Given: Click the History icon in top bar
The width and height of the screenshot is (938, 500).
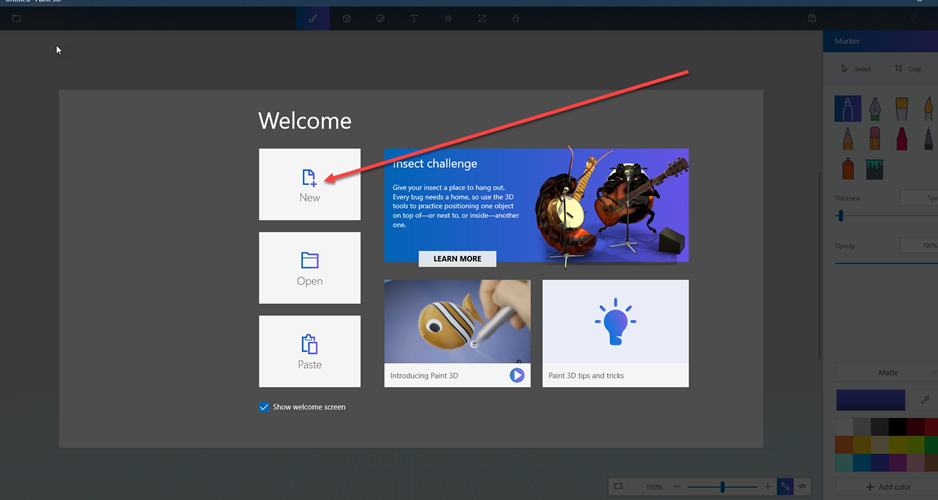Looking at the screenshot, I should coord(880,19).
